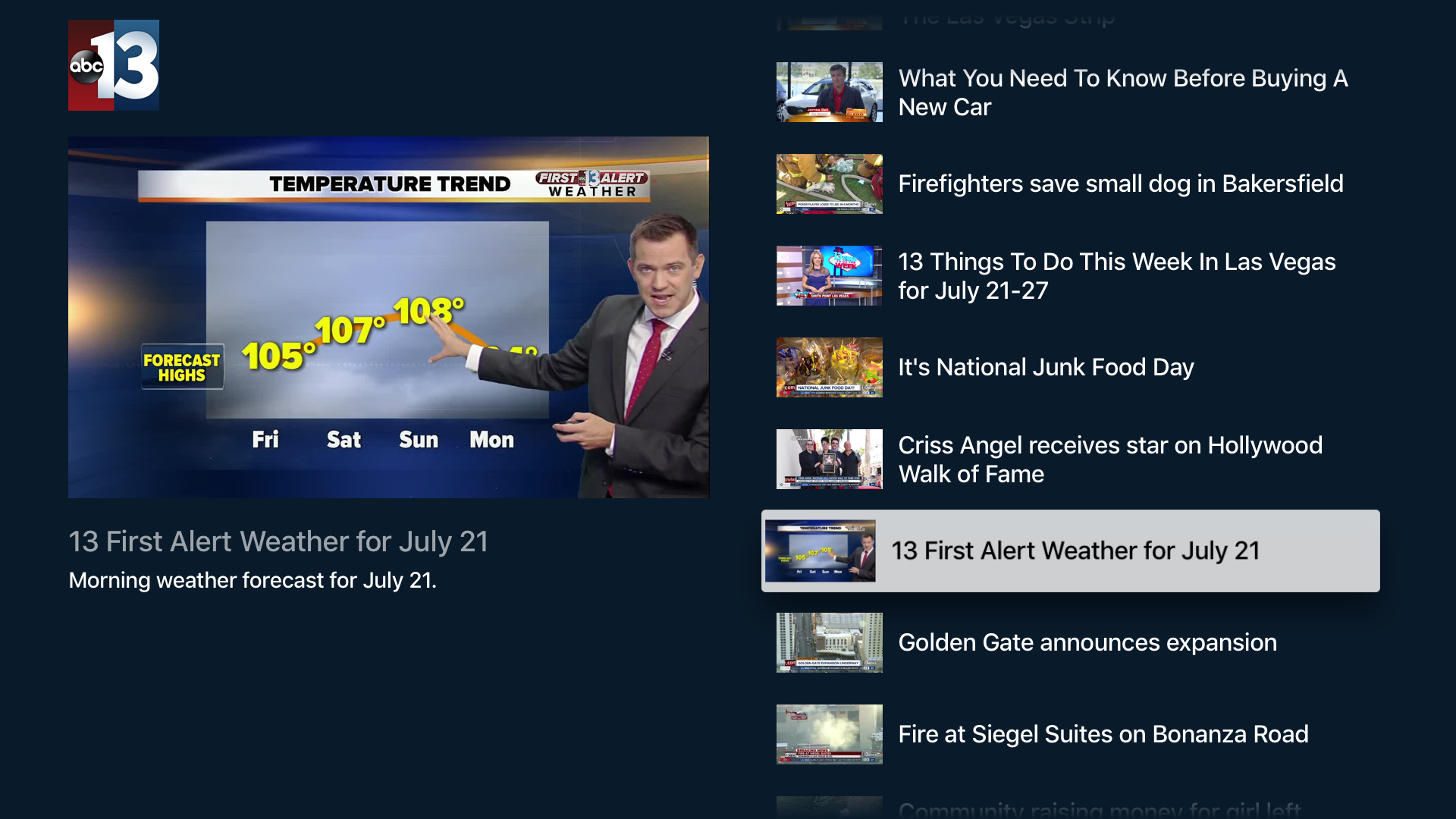Expand the temperature trend forecast details
Viewport: 1456px width, 819px height.
point(388,317)
